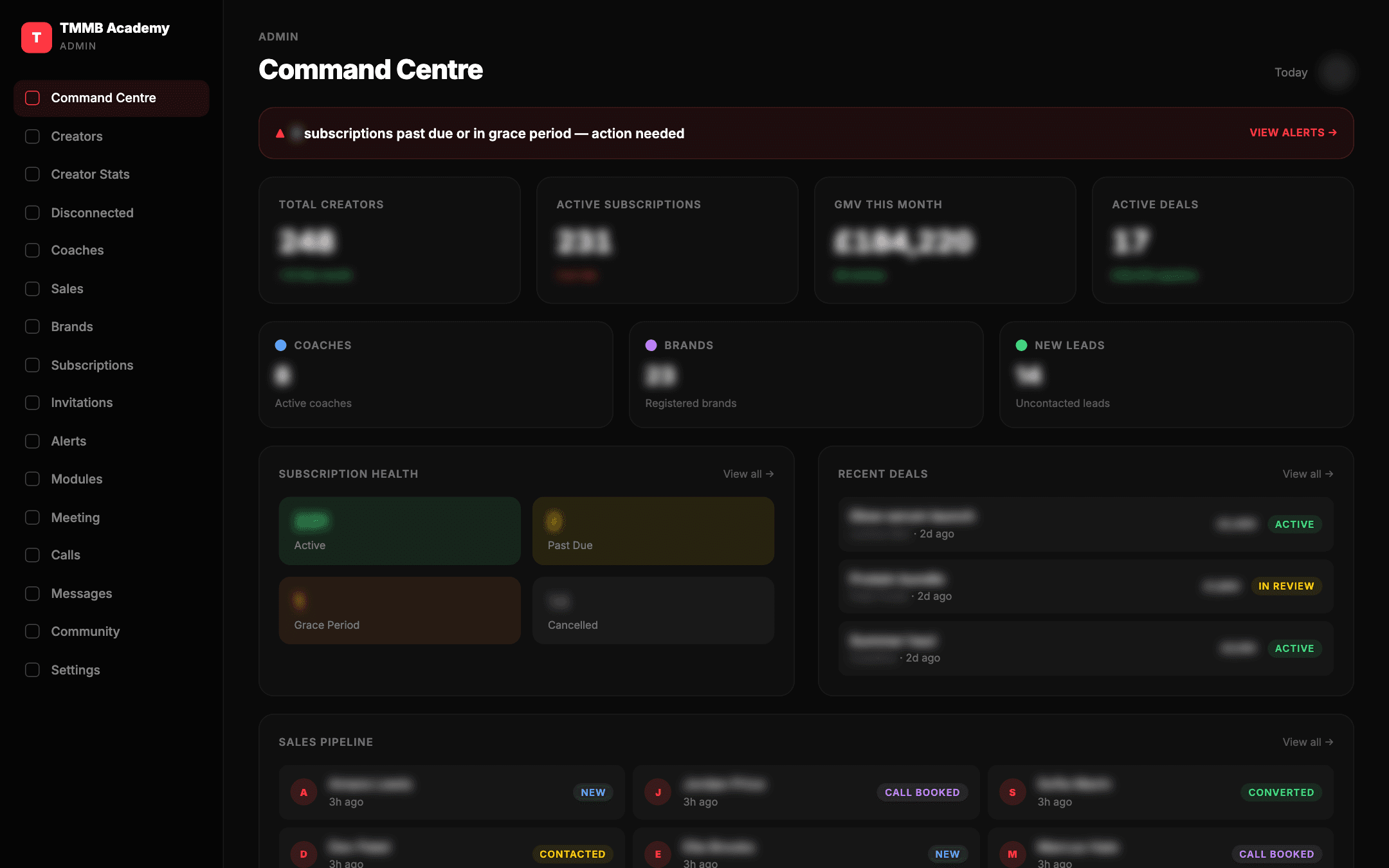Click the Modules sidebar icon
The width and height of the screenshot is (1389, 868).
(32, 479)
